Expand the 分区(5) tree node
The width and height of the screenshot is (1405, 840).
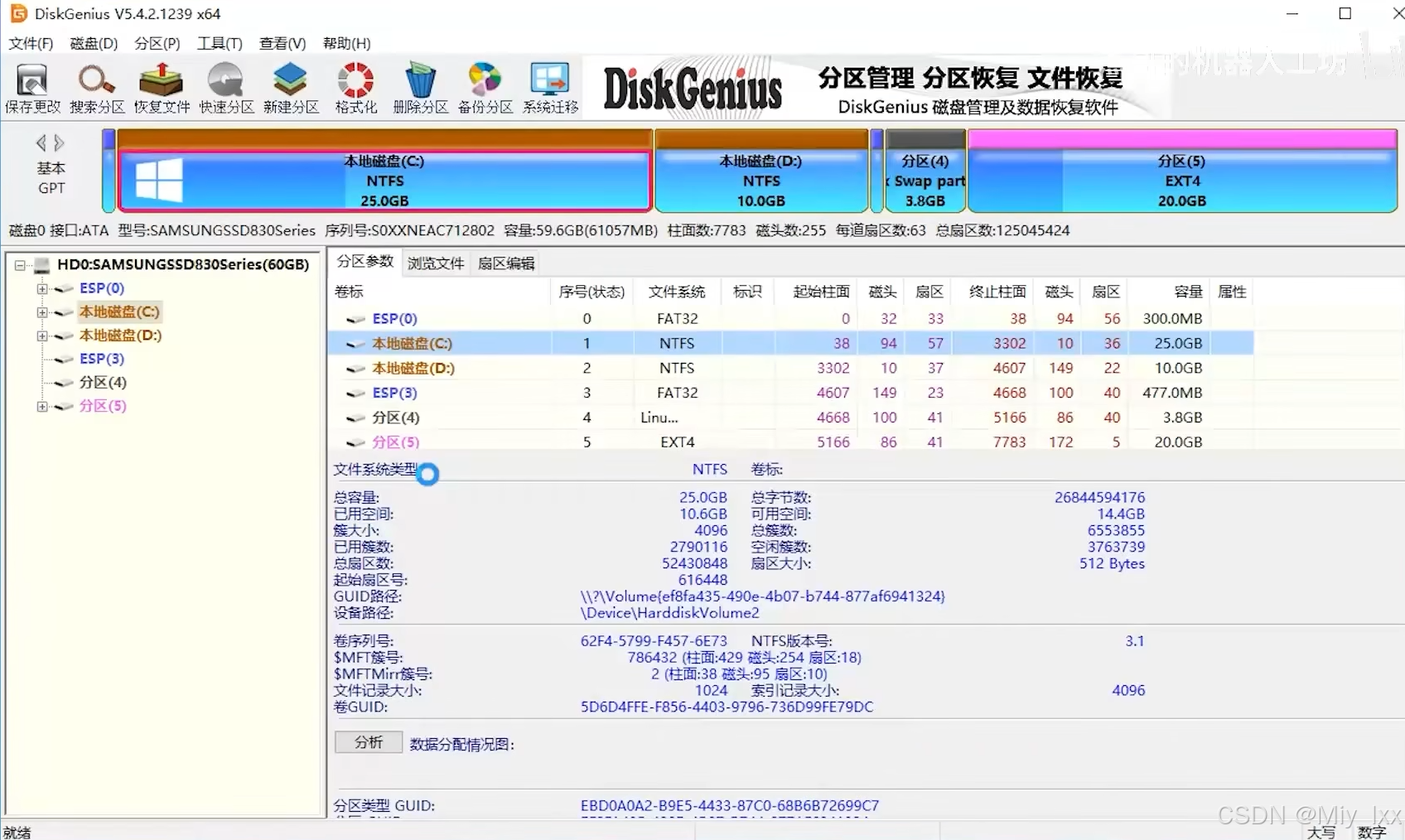click(41, 406)
